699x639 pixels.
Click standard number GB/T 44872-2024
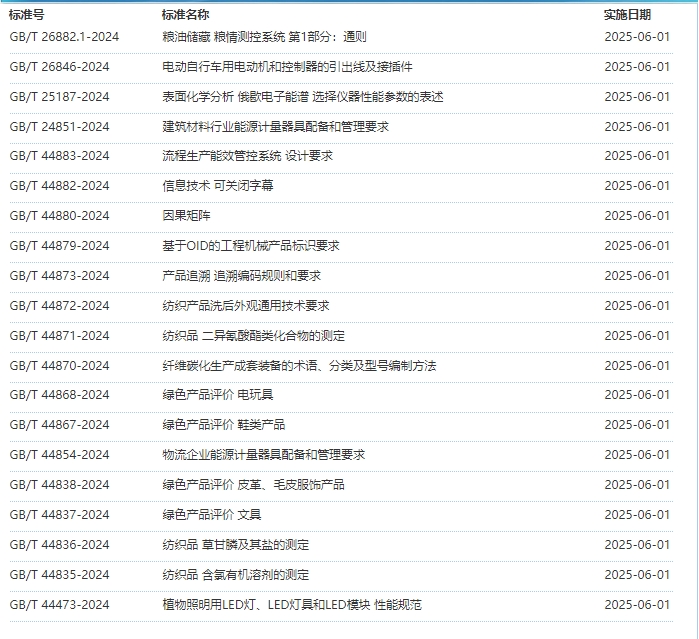point(59,306)
